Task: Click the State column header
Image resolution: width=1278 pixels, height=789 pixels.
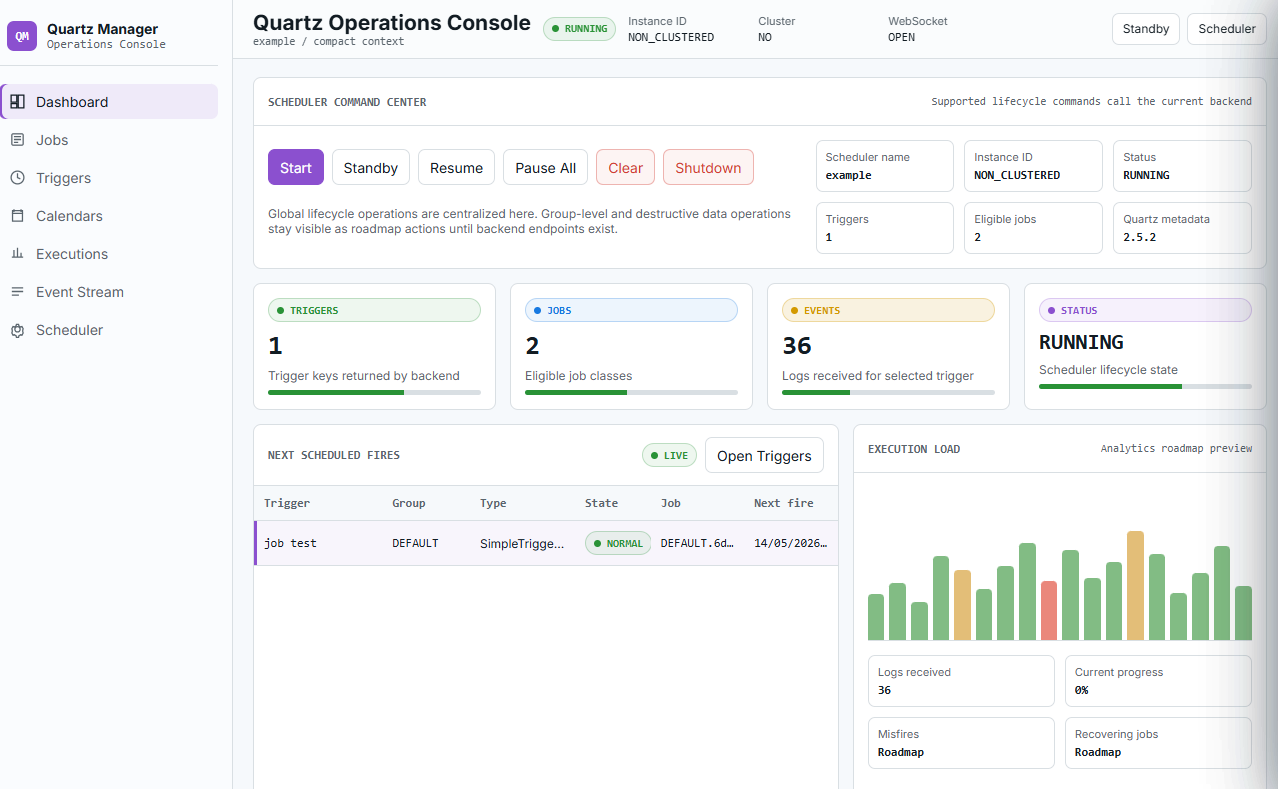Action: [602, 503]
